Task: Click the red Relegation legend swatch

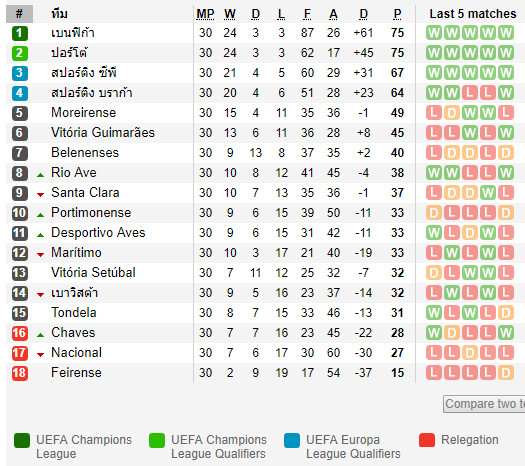Action: point(427,440)
